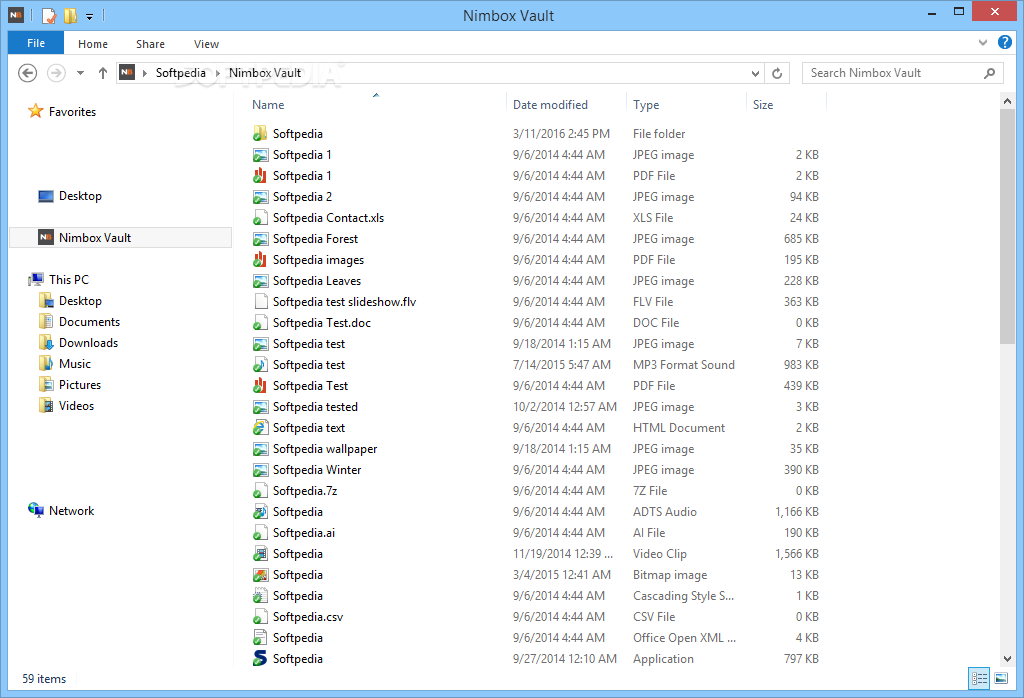Open the File ribbon tab

click(36, 43)
